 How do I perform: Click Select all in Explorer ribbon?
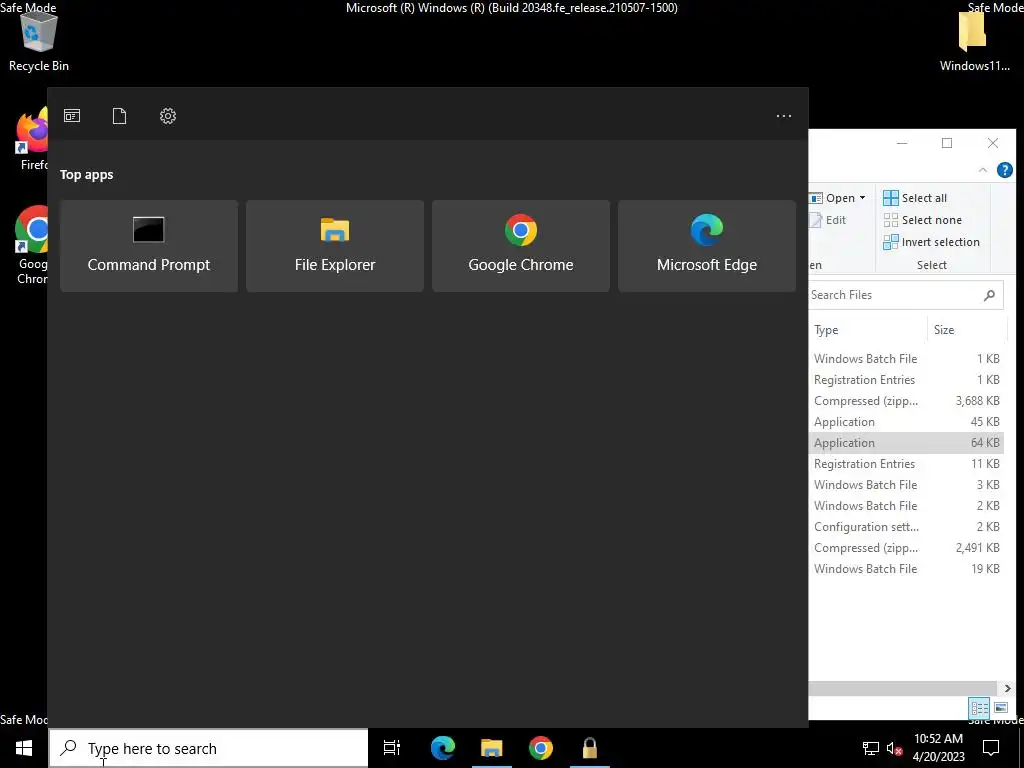pos(915,198)
